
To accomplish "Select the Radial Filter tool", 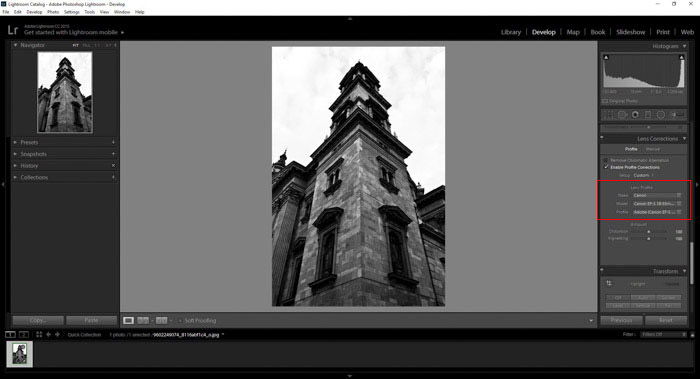I will (x=661, y=115).
